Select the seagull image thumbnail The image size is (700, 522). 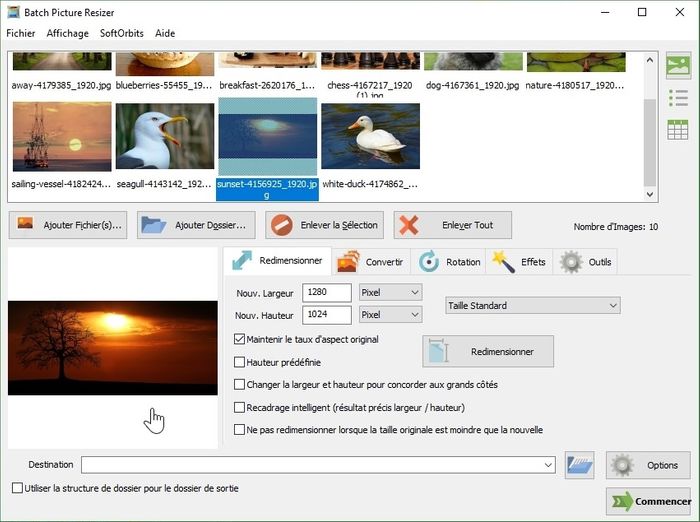coord(165,136)
